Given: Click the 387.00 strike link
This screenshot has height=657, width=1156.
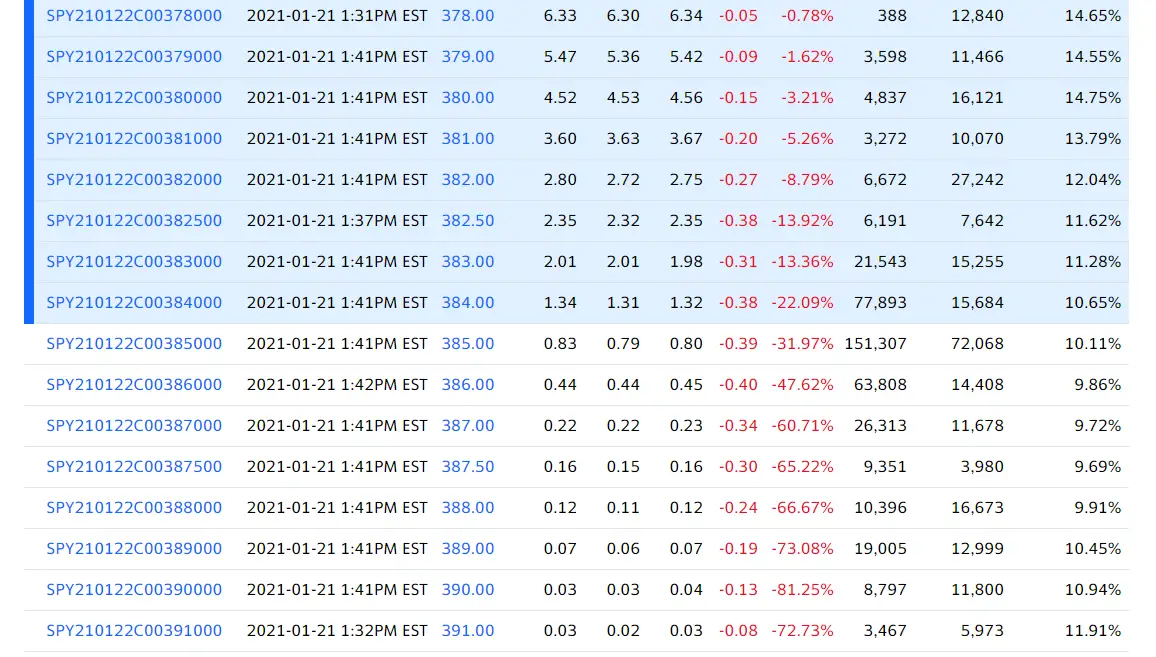Looking at the screenshot, I should (468, 426).
